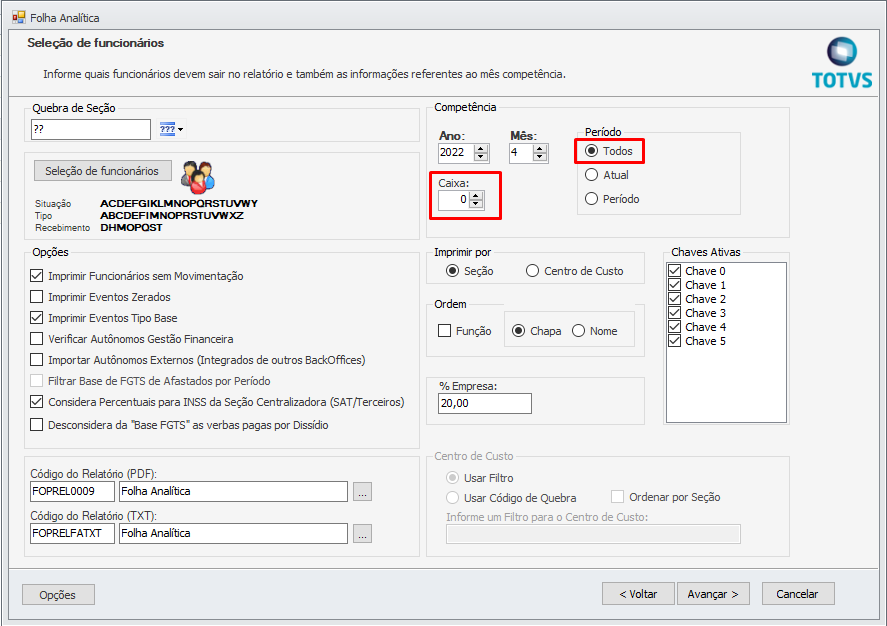Click the employees group icon
Screen dimensions: 887x626
197,177
